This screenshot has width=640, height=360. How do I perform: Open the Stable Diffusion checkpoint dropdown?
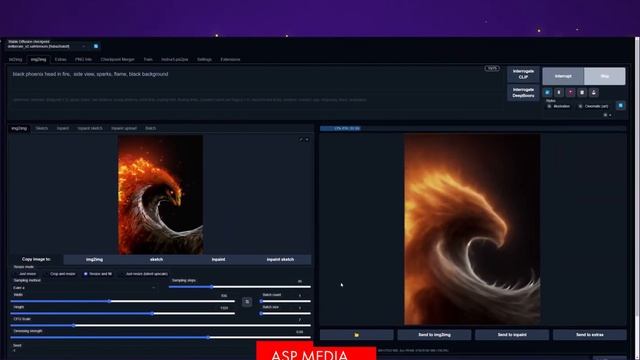pyautogui.click(x=47, y=46)
